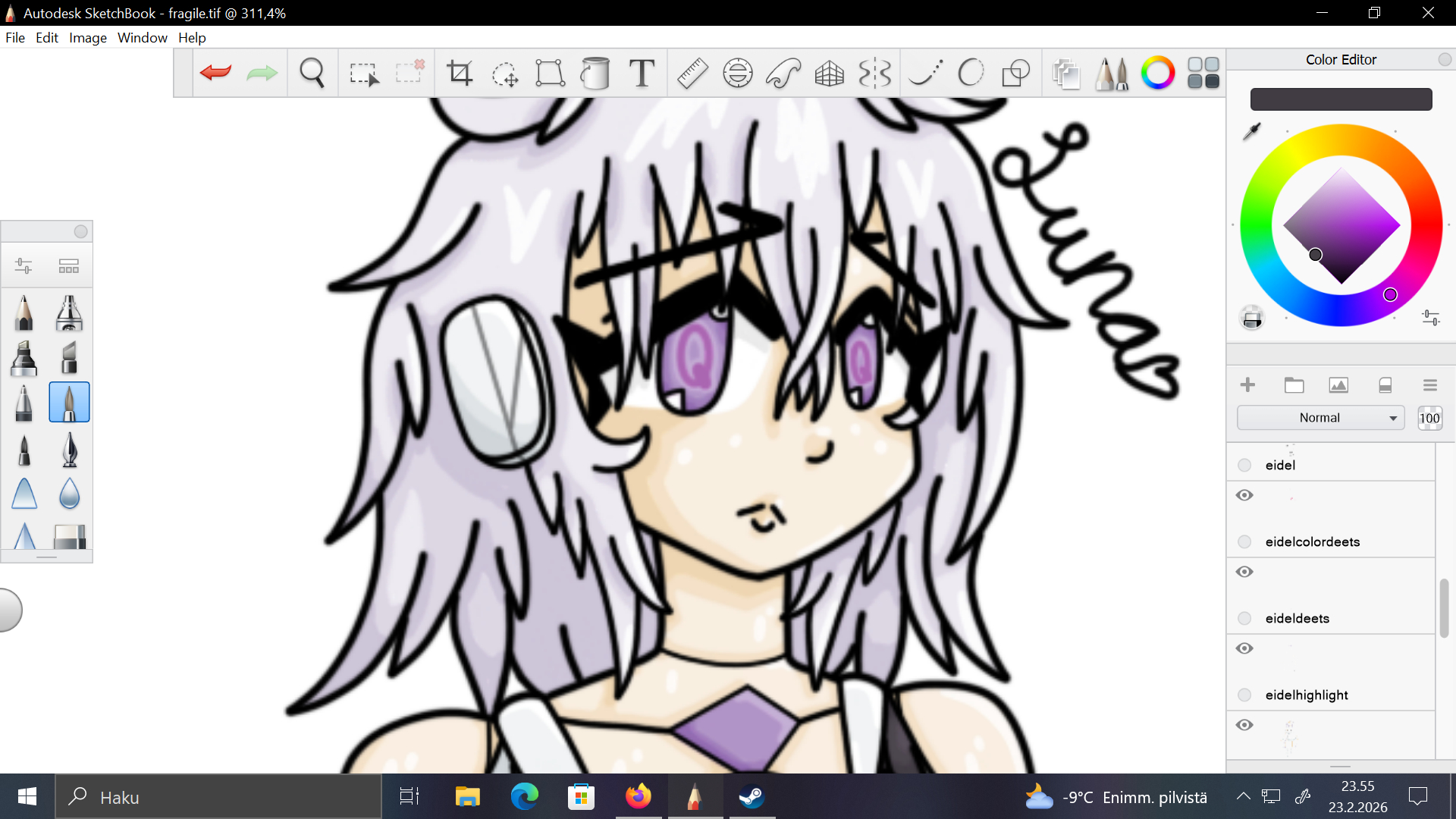The image size is (1456, 819).
Task: Open the Image menu
Action: pos(87,38)
